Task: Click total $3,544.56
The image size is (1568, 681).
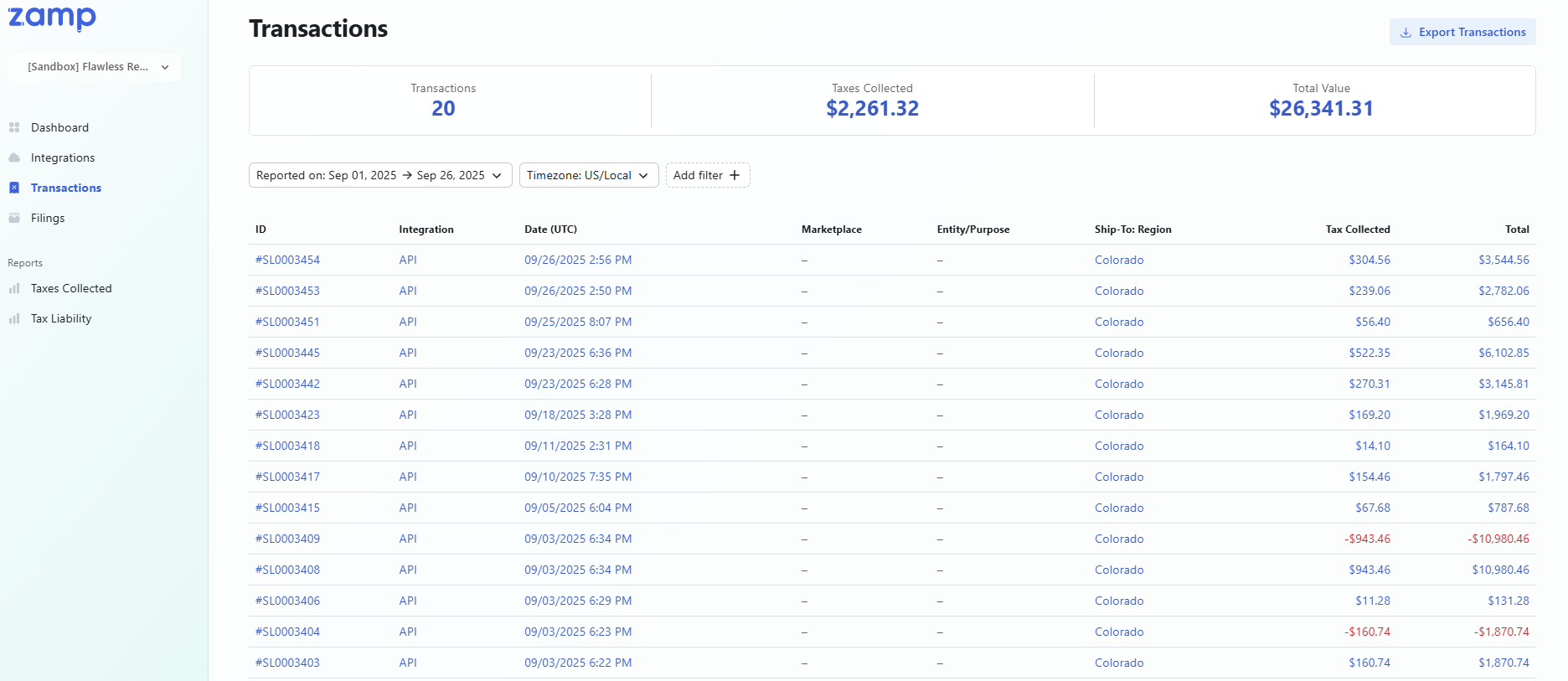Action: pos(1504,260)
